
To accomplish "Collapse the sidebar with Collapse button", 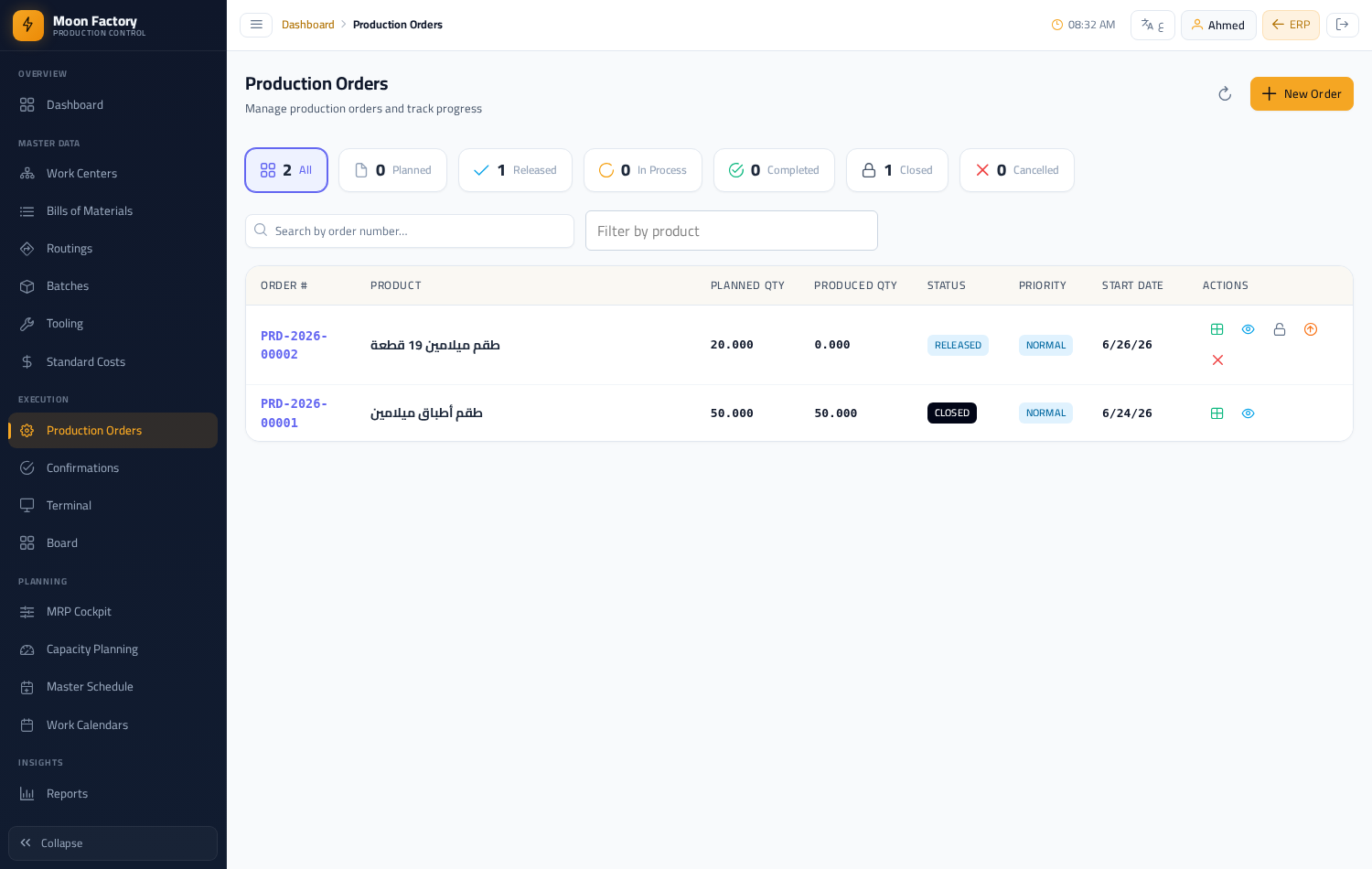I will (x=113, y=843).
